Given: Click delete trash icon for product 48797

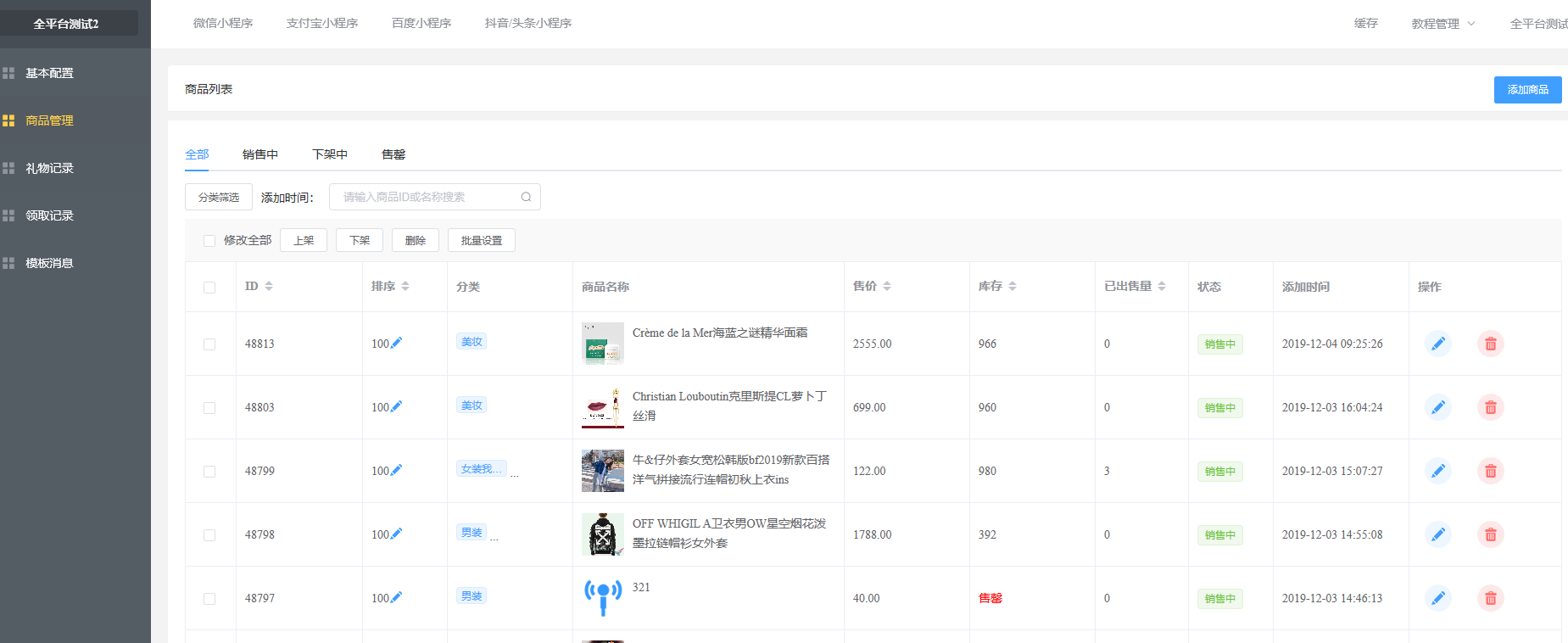Looking at the screenshot, I should point(1490,598).
